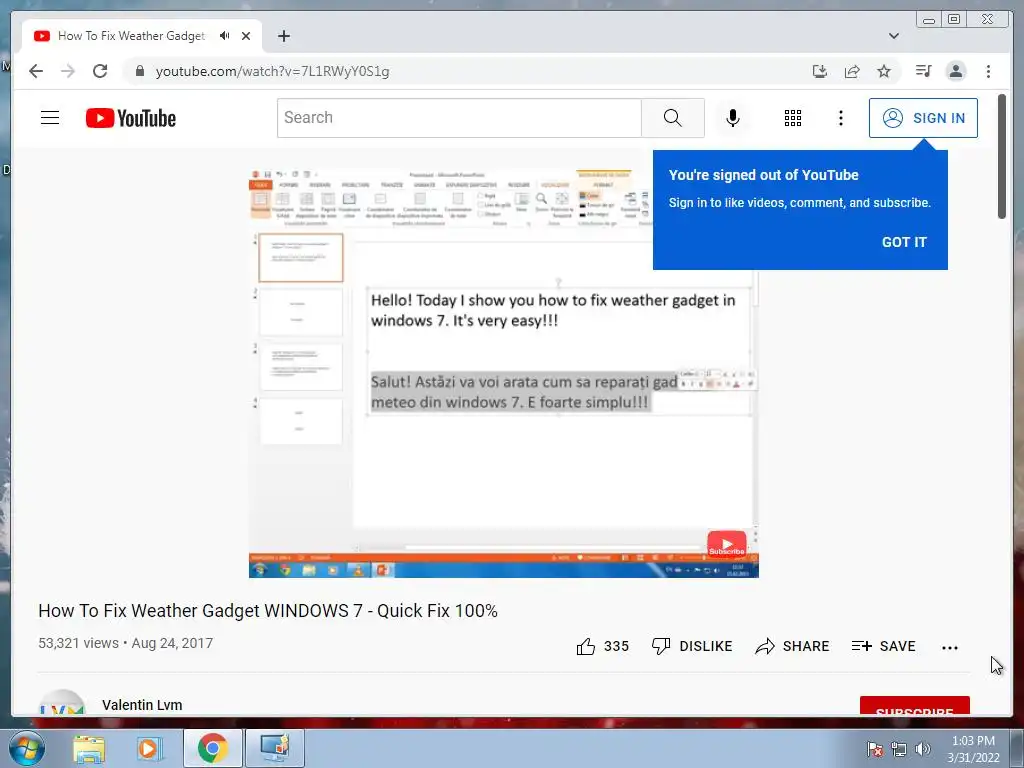Open YouTube apps grid
Viewport: 1024px width, 768px height.
click(793, 118)
